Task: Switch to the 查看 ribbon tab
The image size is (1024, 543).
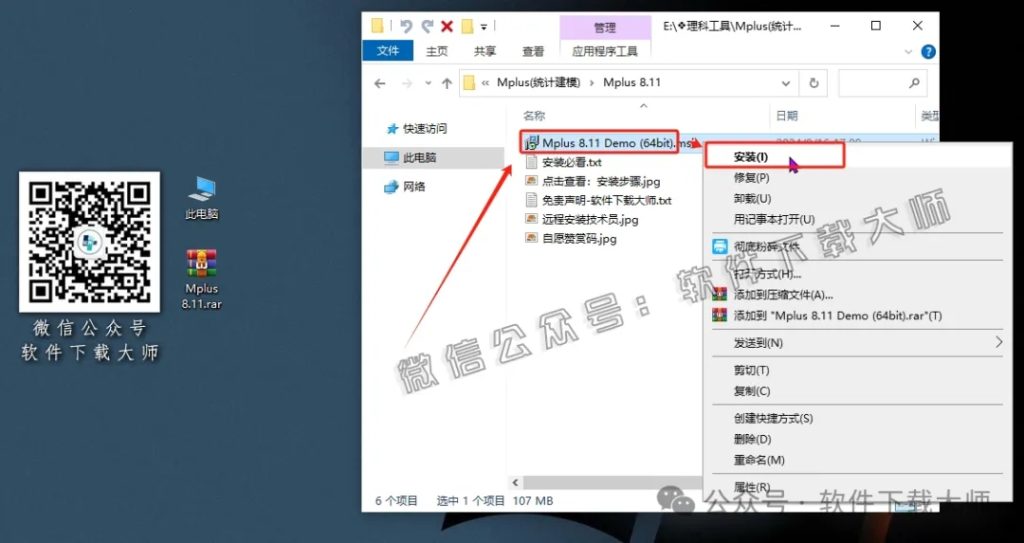Action: click(x=533, y=51)
